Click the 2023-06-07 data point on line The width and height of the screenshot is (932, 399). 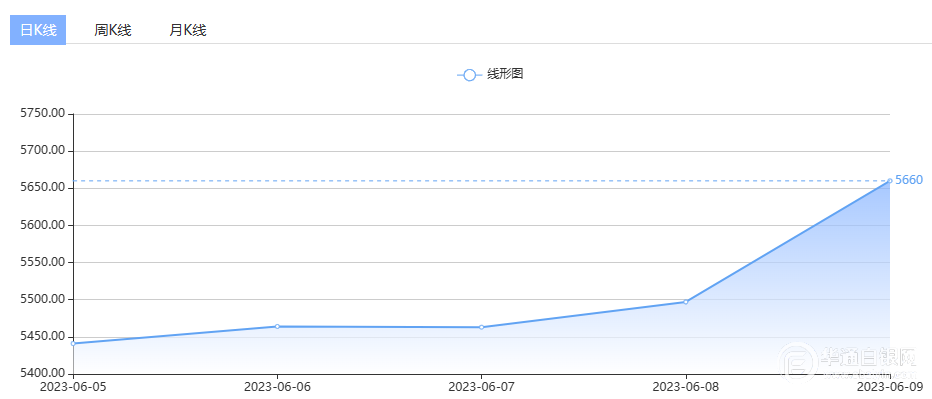481,327
